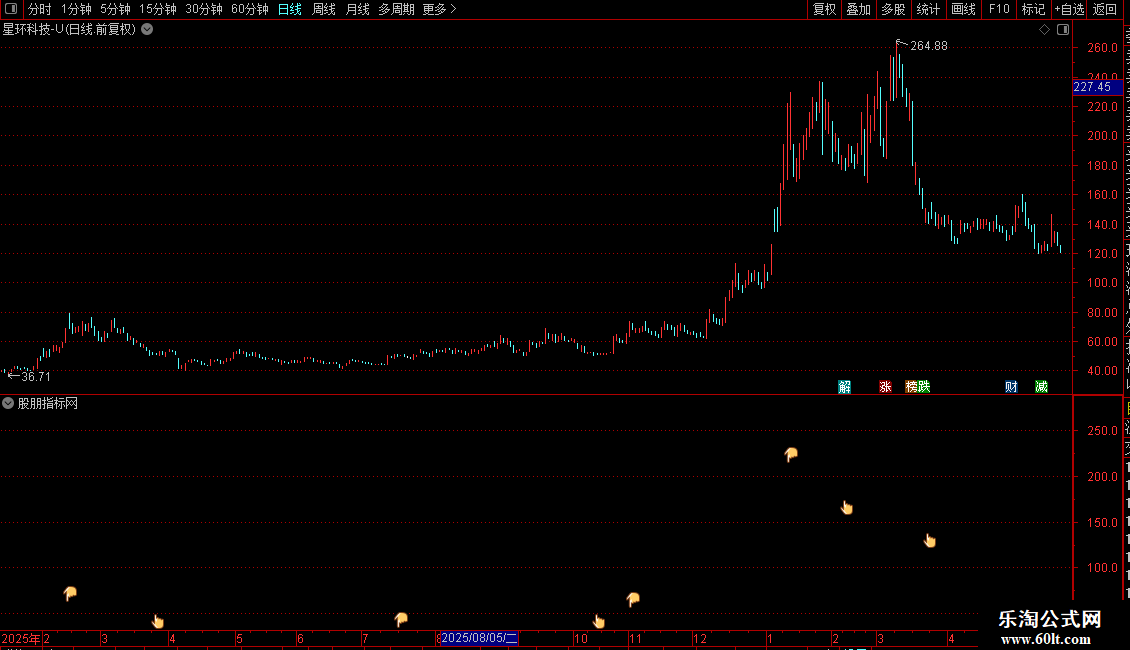Image resolution: width=1130 pixels, height=650 pixels.
Task: Click the pointing hand signal near 150.0 level
Action: (930, 540)
